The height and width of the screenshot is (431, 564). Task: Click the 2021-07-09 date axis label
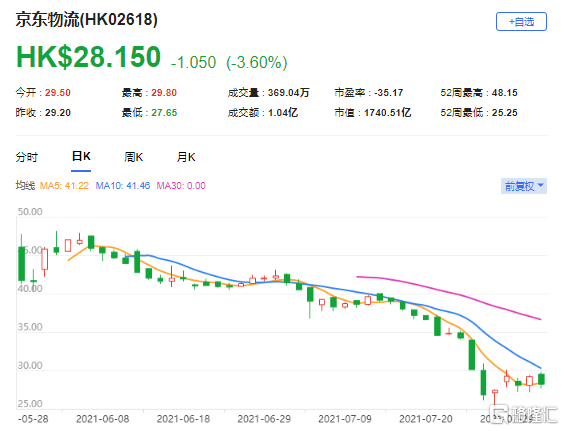(345, 419)
